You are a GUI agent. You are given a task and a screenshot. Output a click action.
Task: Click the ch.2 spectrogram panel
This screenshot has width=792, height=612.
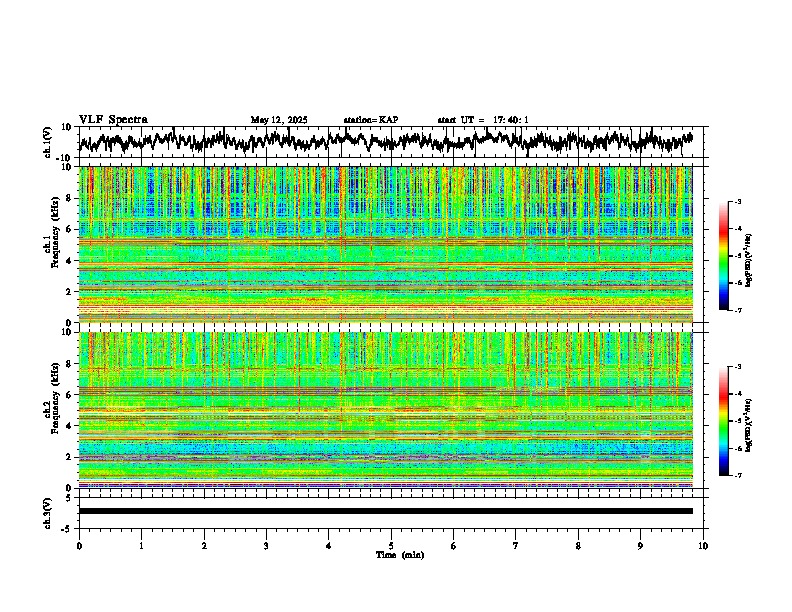tap(385, 410)
